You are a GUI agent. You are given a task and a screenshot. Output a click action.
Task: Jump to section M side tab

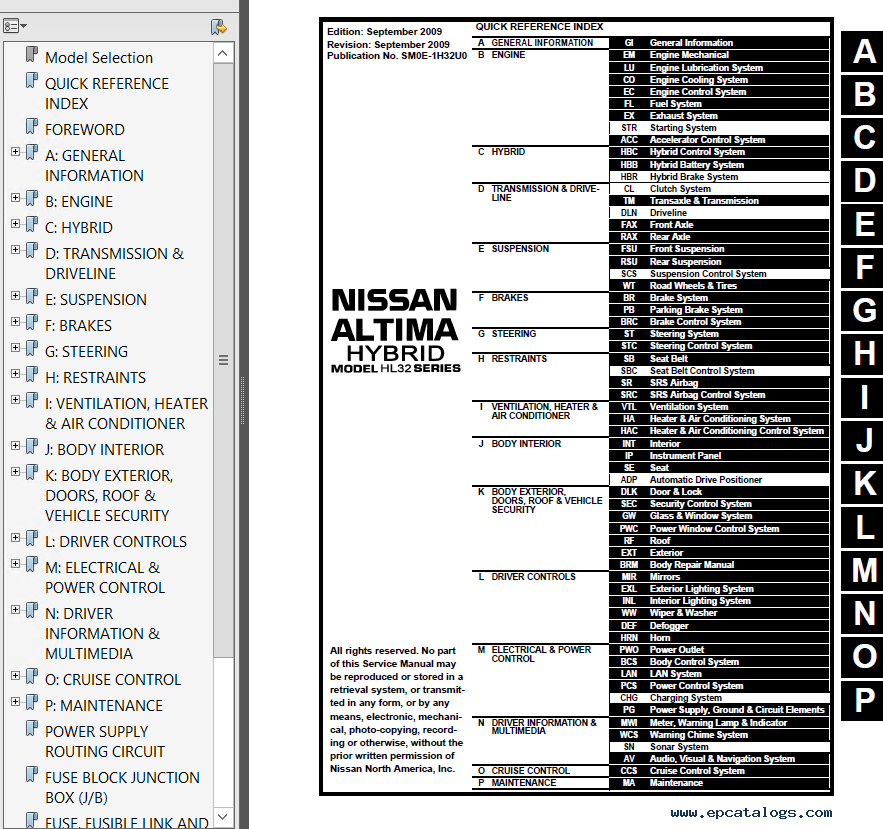[863, 570]
